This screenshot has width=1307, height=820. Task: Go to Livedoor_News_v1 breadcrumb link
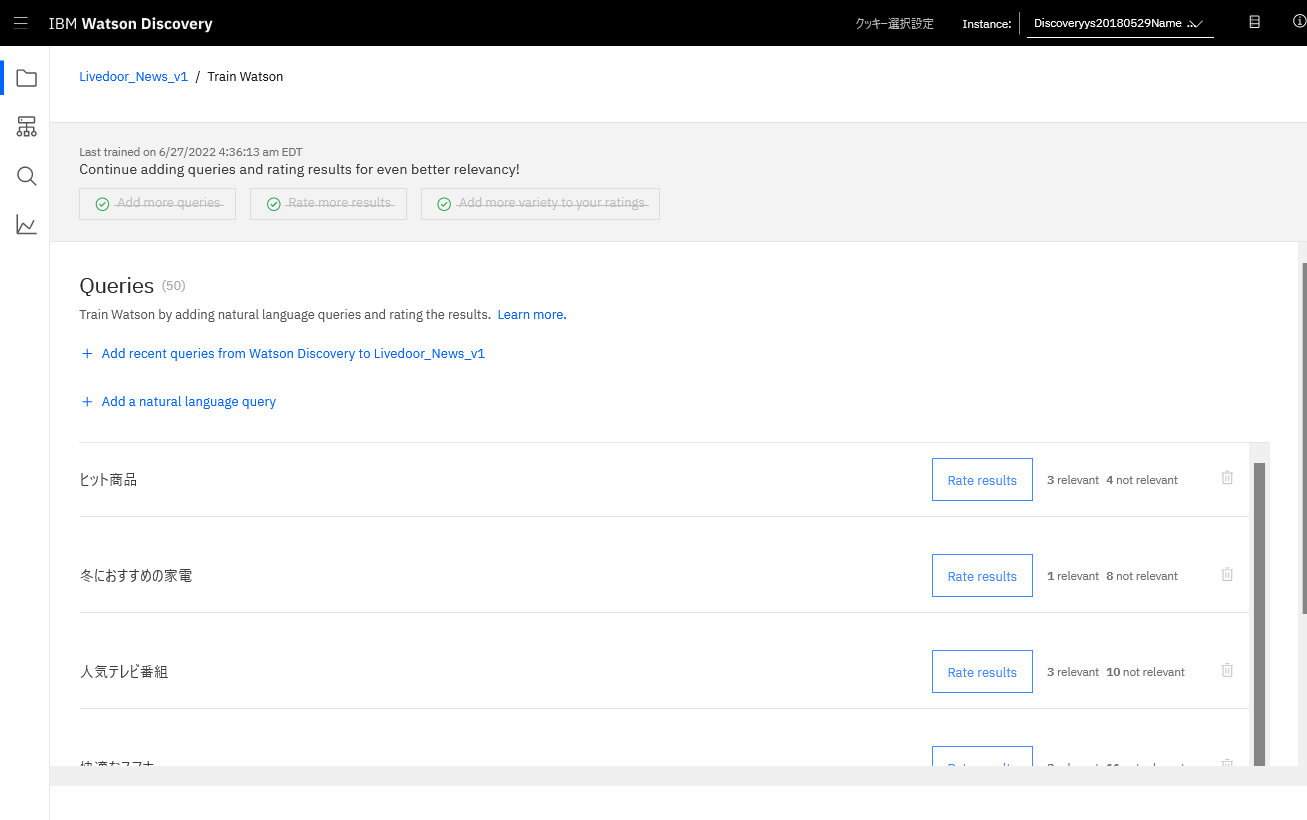pos(134,76)
